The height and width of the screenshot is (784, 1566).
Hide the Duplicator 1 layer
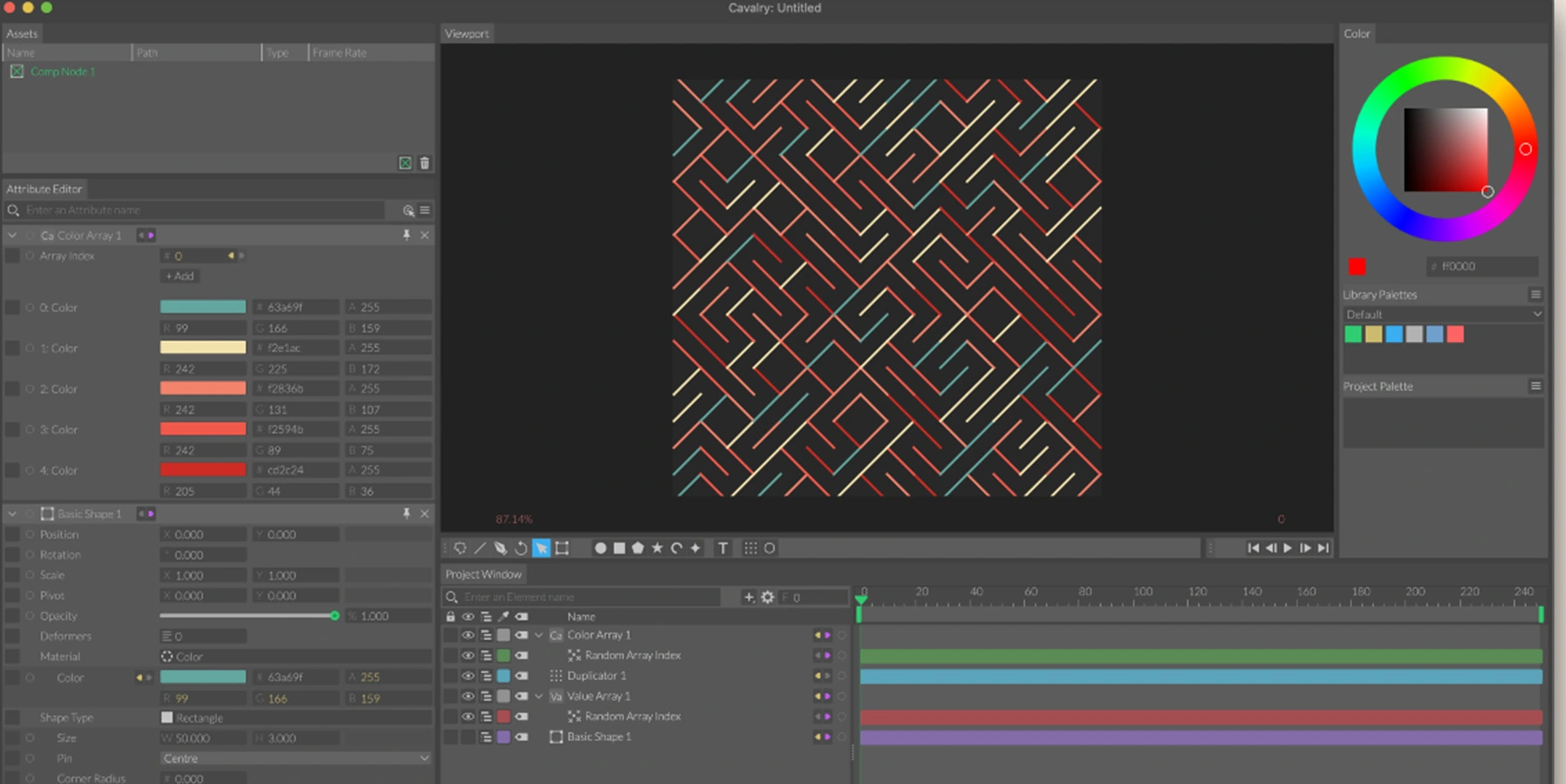coord(468,676)
